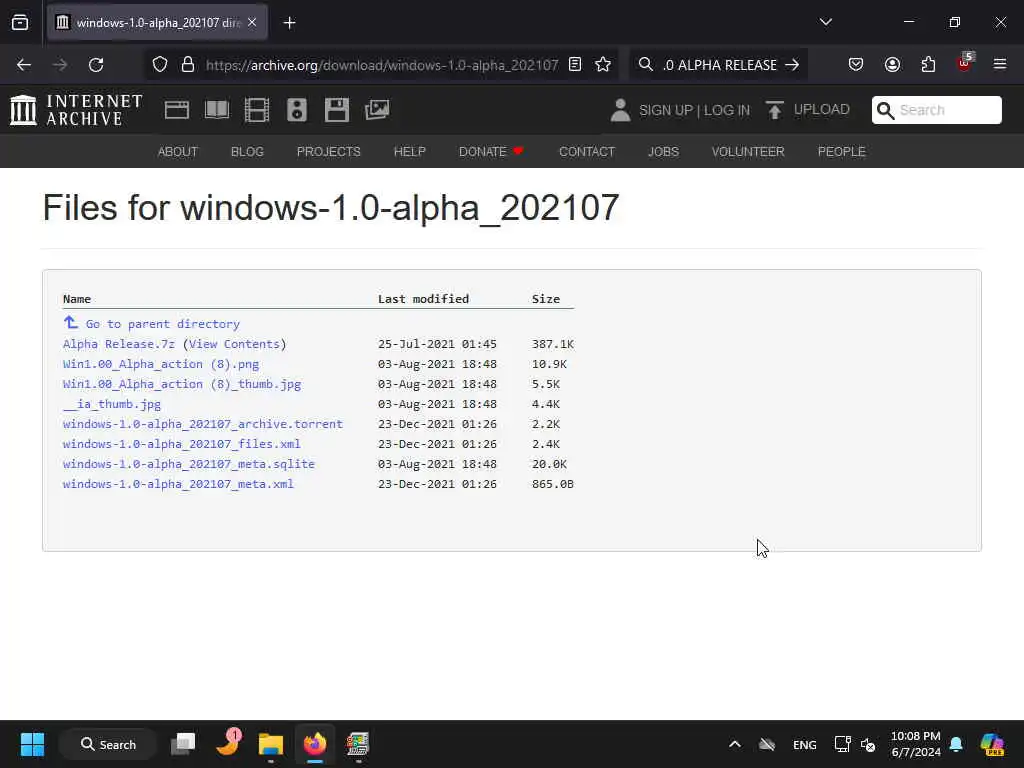Open the Internet Archive software floppy icon
The image size is (1024, 768).
[x=337, y=110]
